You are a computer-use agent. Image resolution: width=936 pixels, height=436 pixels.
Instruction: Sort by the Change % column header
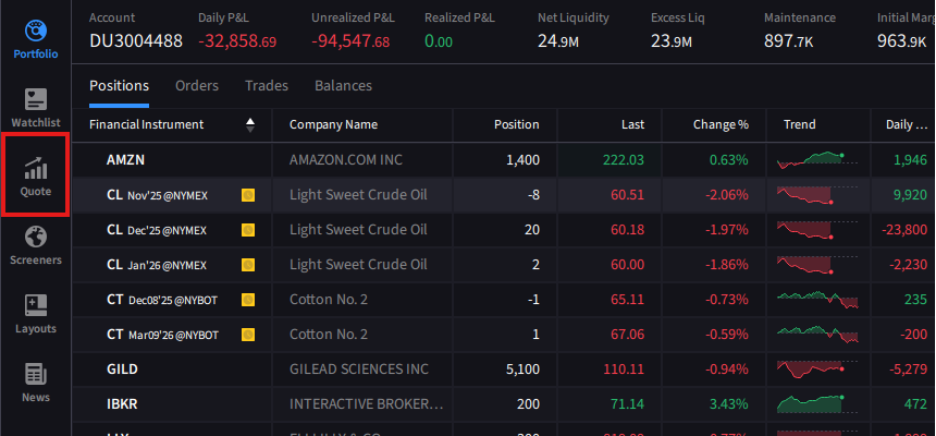(x=720, y=125)
